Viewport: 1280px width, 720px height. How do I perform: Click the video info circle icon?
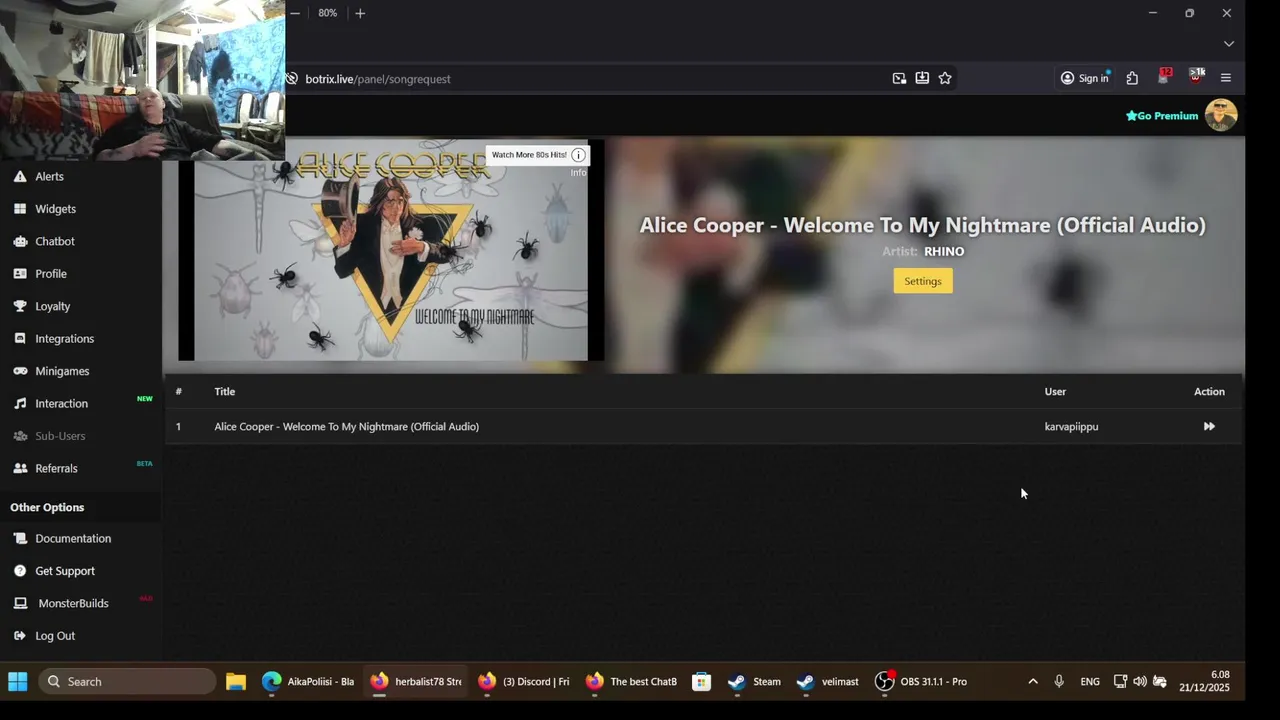578,155
